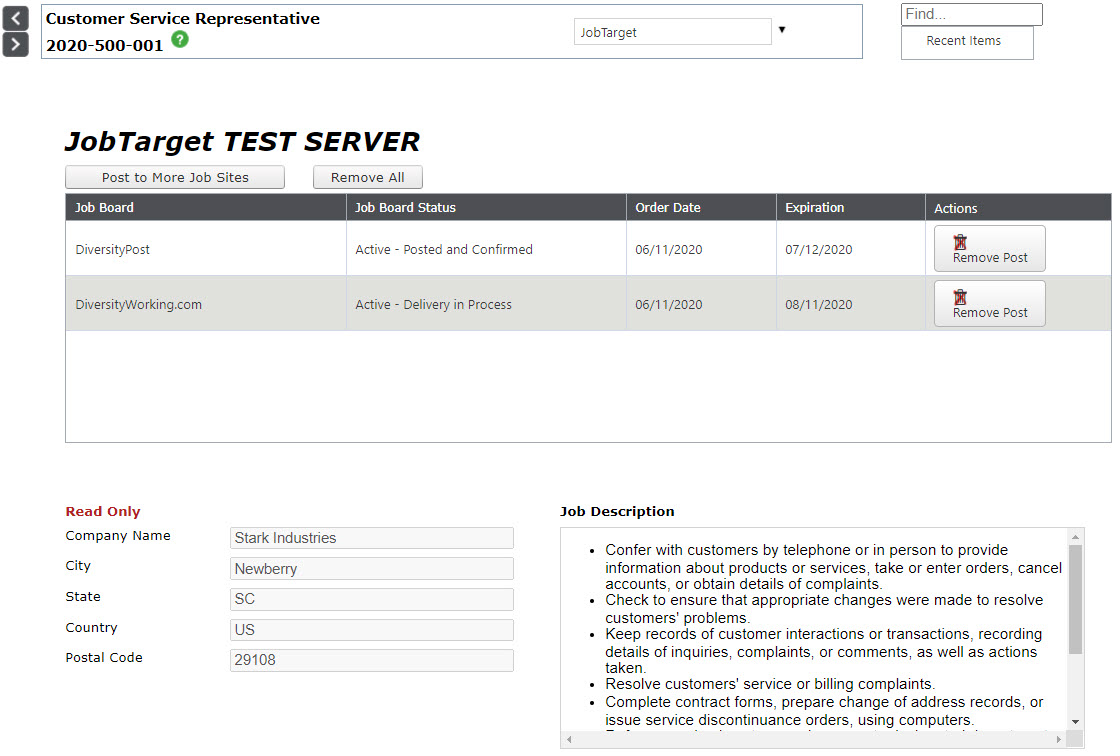Click the trash icon for DiversityWorking.com
1120x756 pixels.
click(x=960, y=297)
